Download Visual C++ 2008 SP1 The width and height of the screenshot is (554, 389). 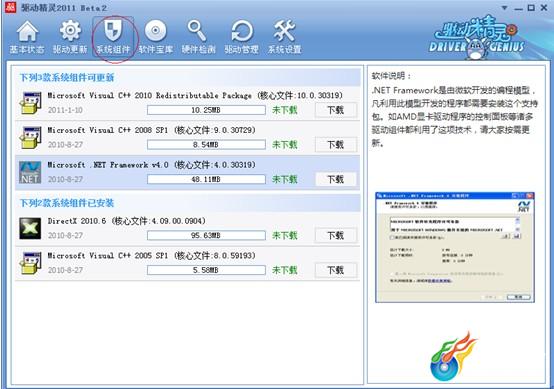click(x=335, y=145)
